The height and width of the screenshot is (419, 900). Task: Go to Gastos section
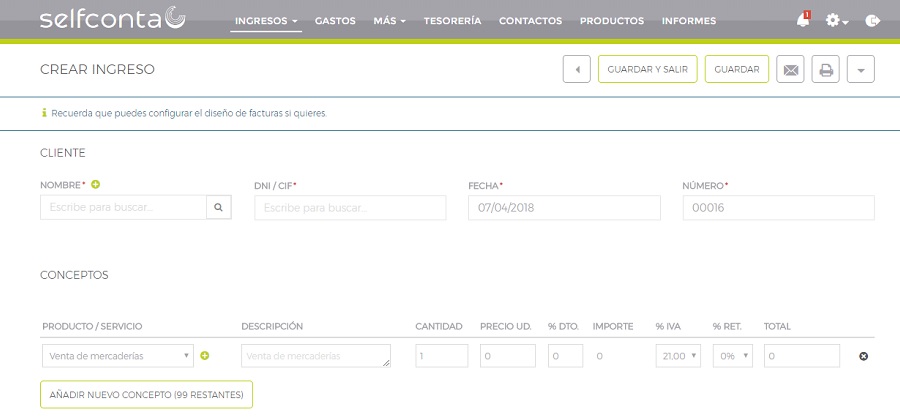(x=335, y=21)
